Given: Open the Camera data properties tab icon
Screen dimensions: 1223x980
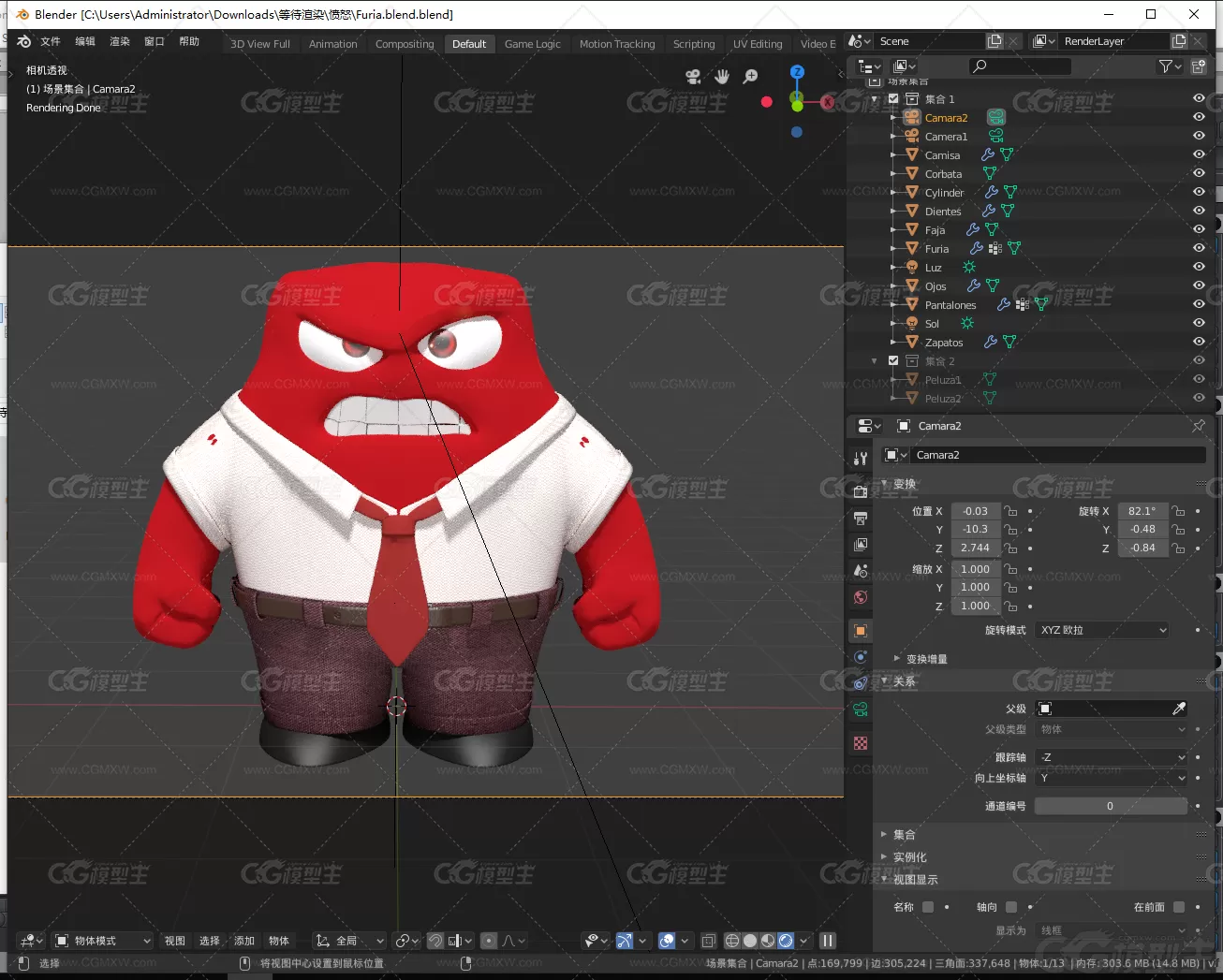Looking at the screenshot, I should tap(861, 709).
